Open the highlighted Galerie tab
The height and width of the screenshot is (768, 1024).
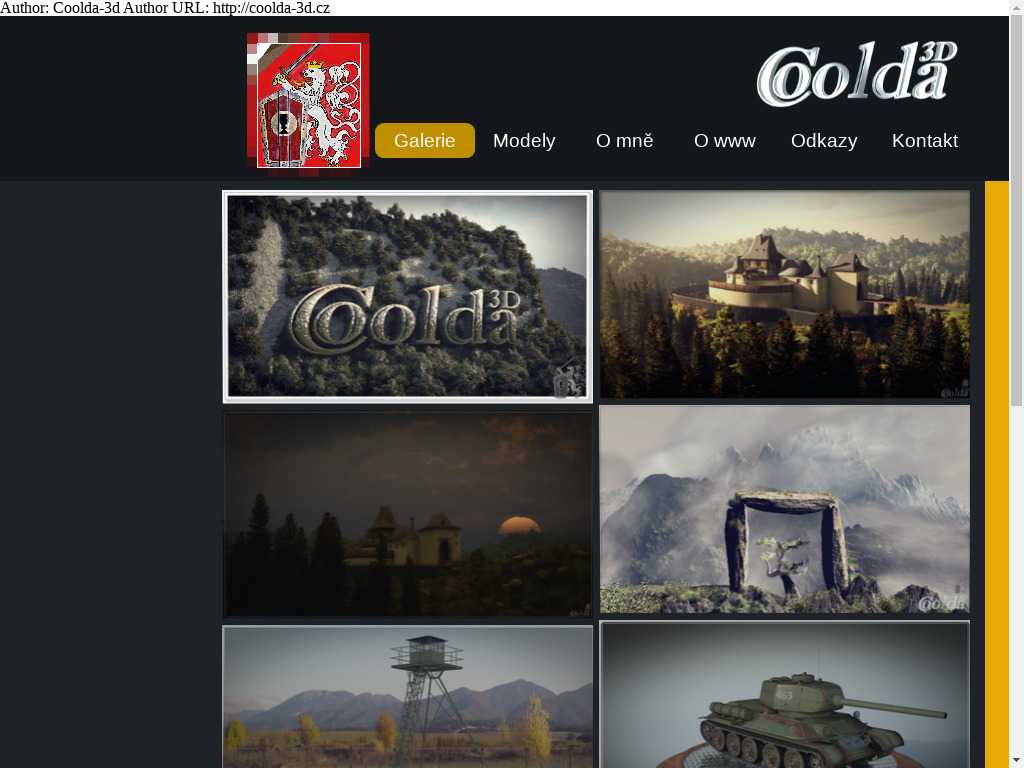click(x=424, y=141)
